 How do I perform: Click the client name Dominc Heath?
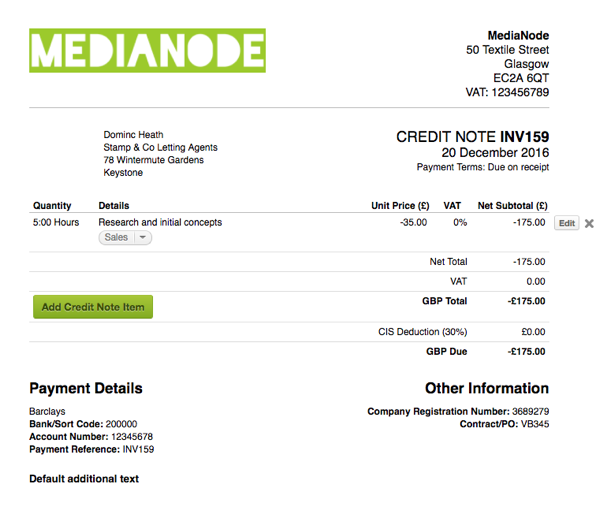[x=133, y=135]
